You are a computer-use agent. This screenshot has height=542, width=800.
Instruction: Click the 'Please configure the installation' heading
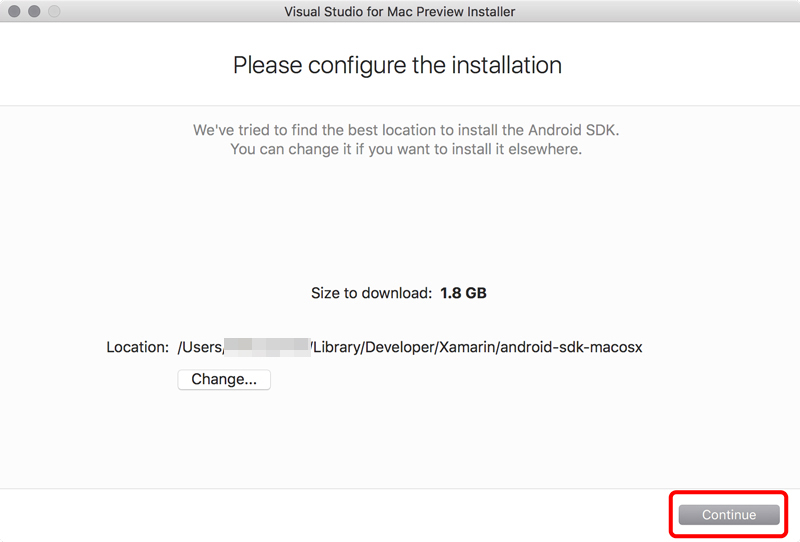(x=397, y=65)
